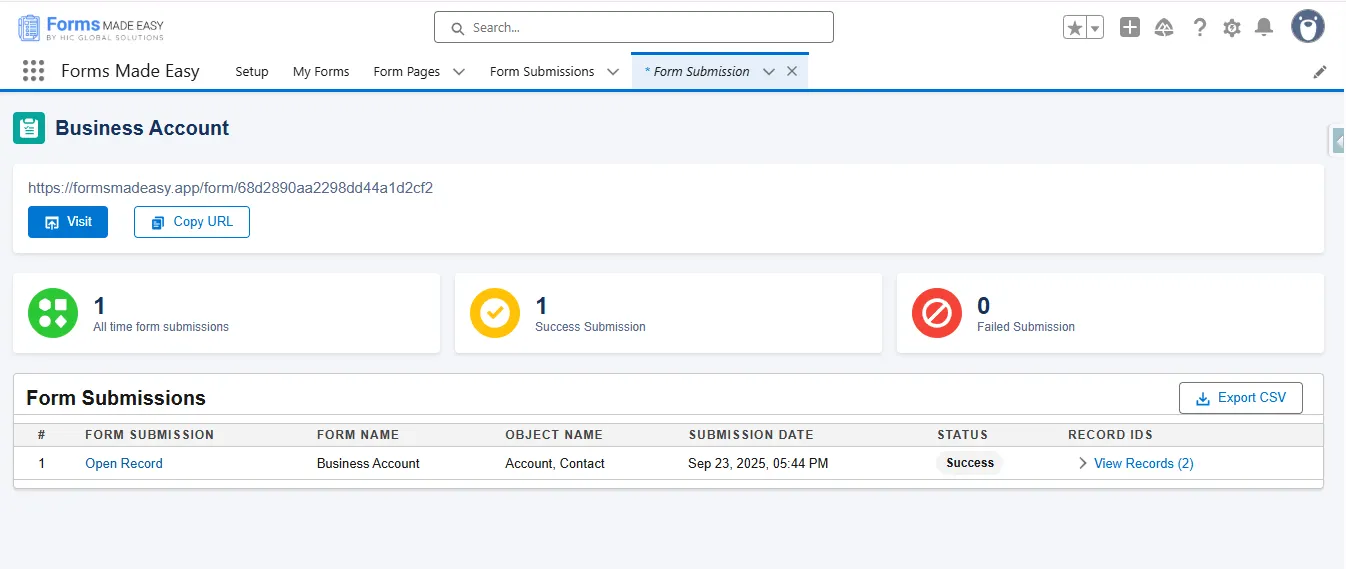Click the Success Submission label
The image size is (1346, 569).
coord(590,327)
